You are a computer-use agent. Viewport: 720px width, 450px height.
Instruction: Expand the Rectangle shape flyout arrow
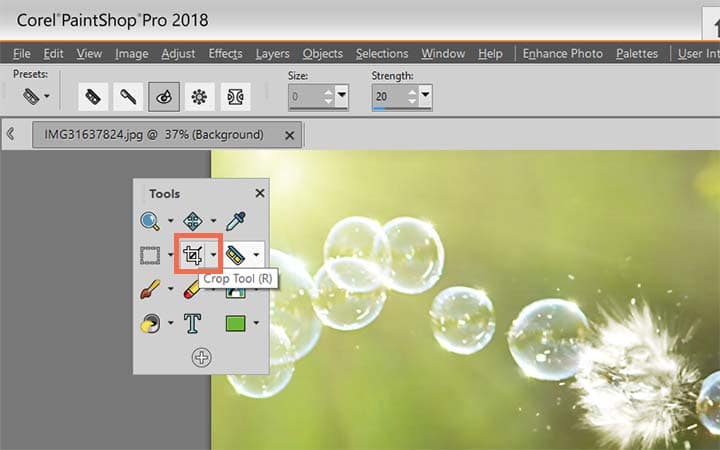pyautogui.click(x=256, y=323)
